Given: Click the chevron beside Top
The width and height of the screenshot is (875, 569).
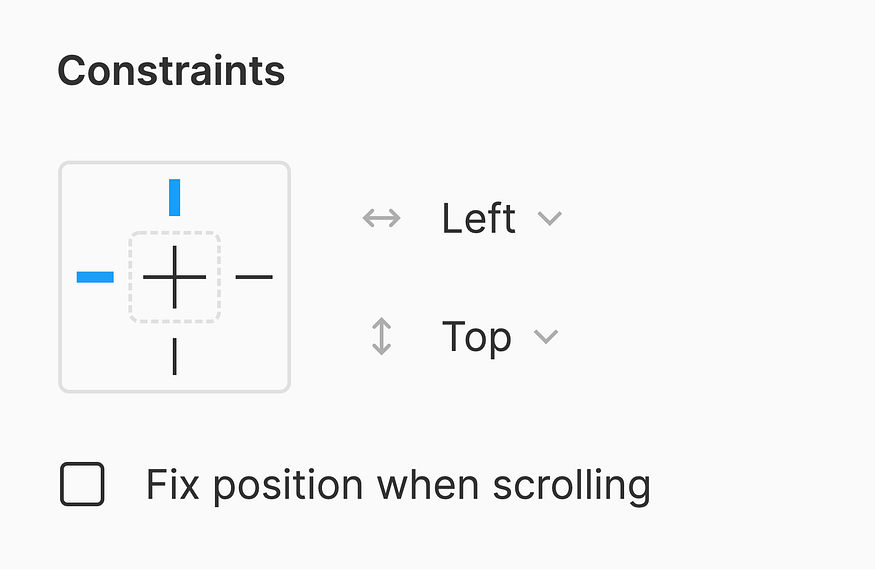Looking at the screenshot, I should [x=545, y=337].
